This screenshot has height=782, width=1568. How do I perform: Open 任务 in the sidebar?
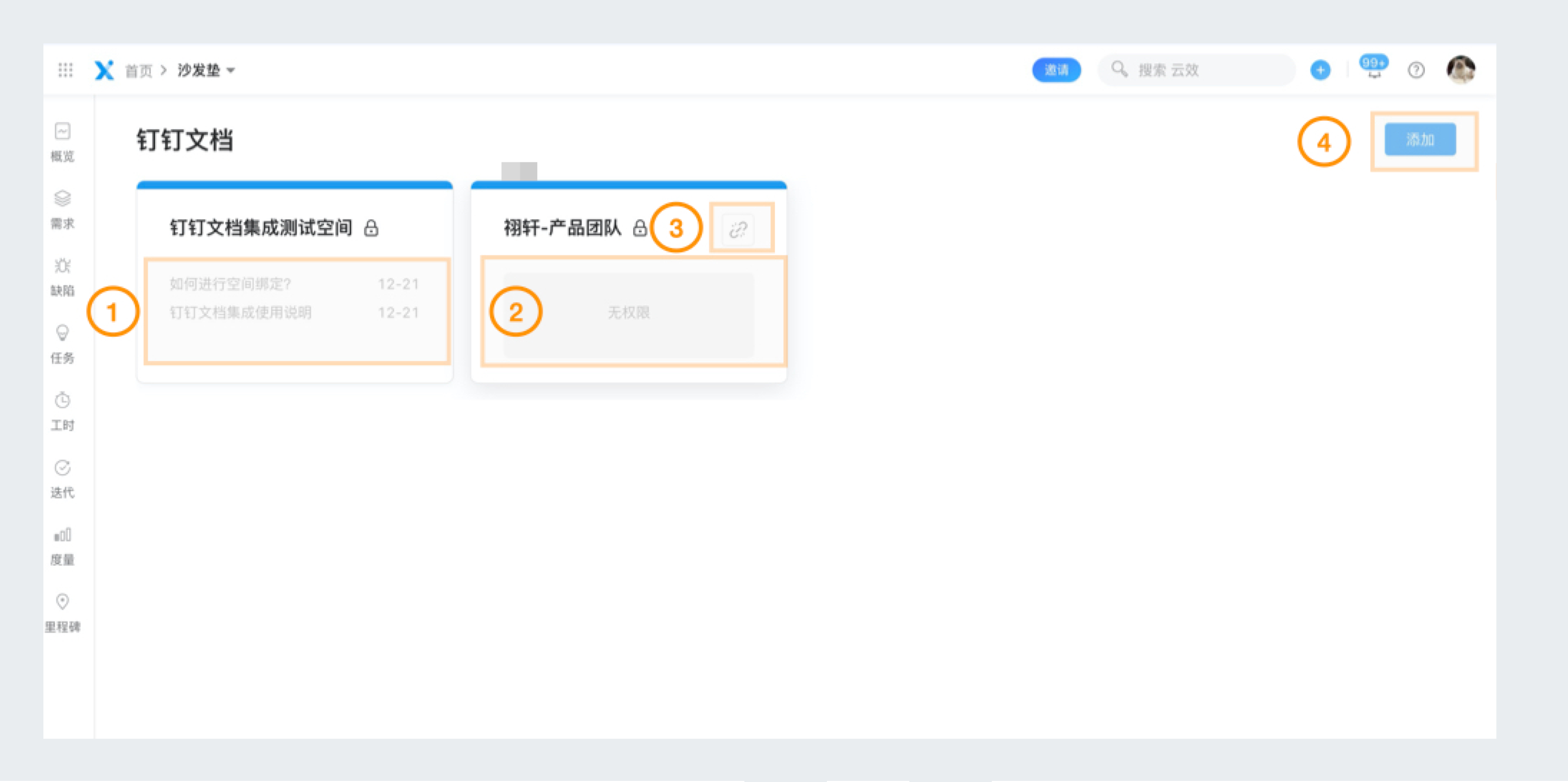[62, 344]
